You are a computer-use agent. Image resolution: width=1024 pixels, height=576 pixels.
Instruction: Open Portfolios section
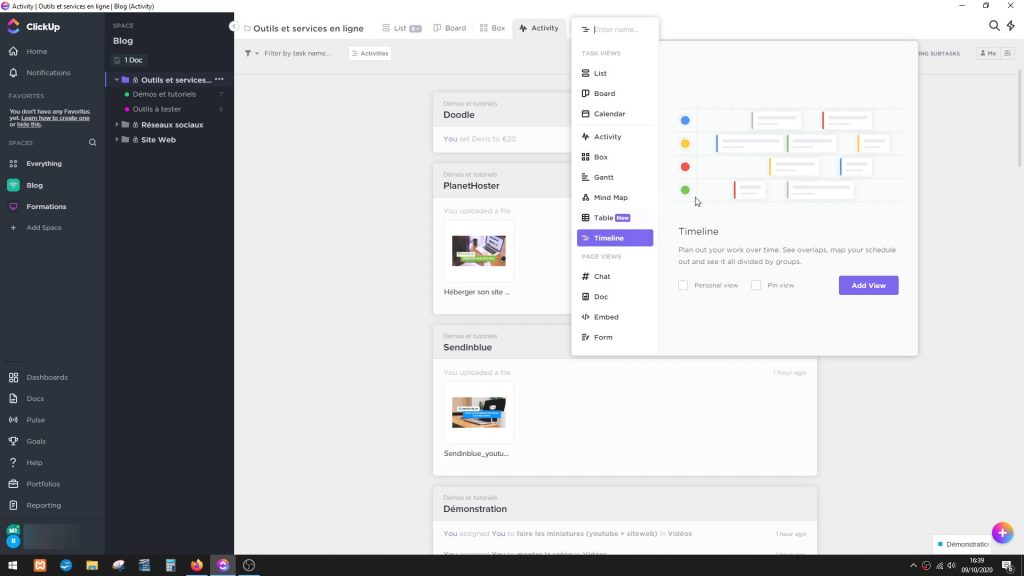coord(34,484)
